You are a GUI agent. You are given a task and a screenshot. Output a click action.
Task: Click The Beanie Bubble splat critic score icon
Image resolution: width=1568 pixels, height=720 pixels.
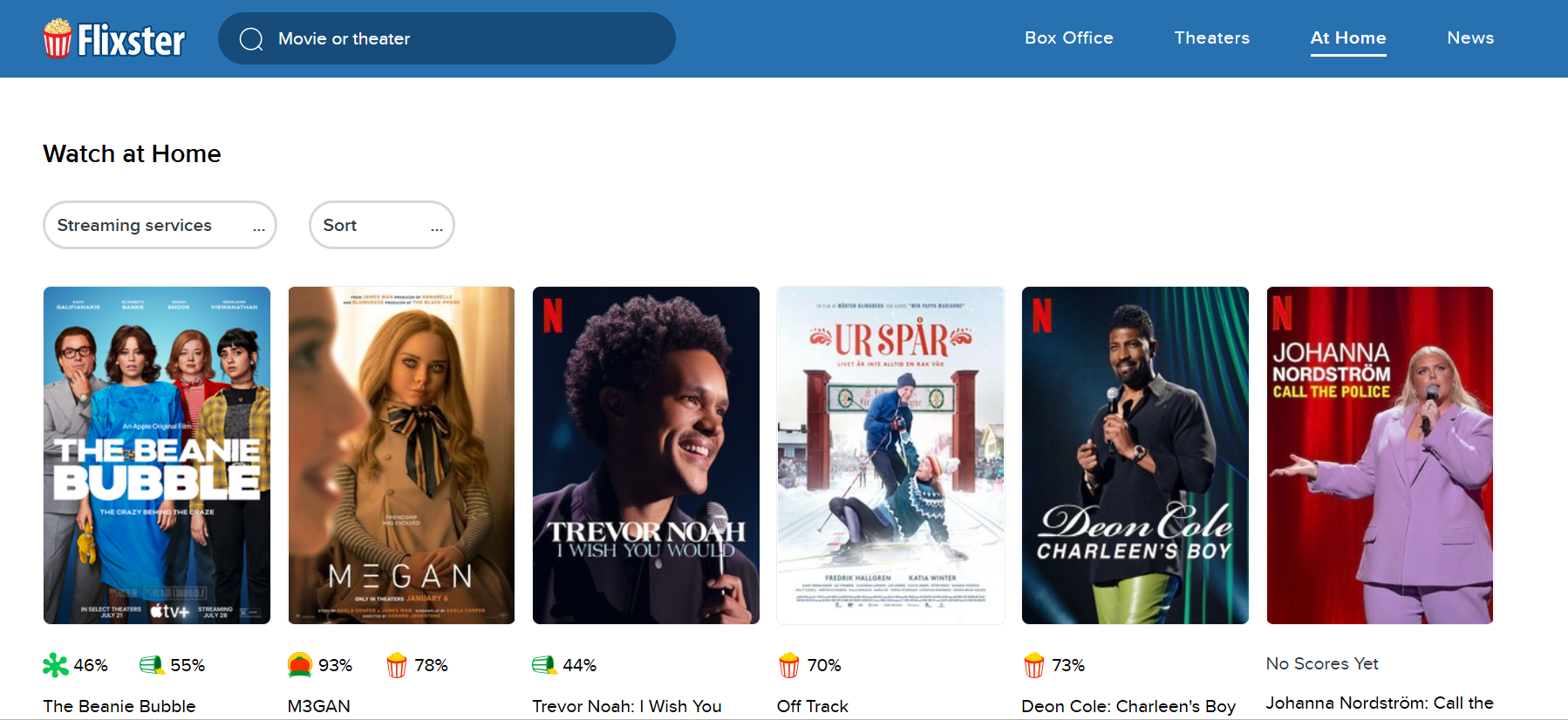56,665
